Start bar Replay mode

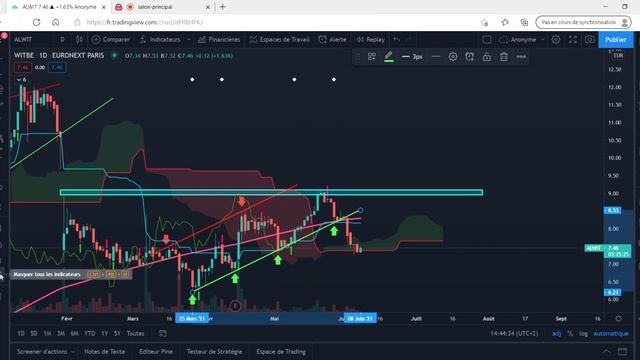tap(371, 40)
